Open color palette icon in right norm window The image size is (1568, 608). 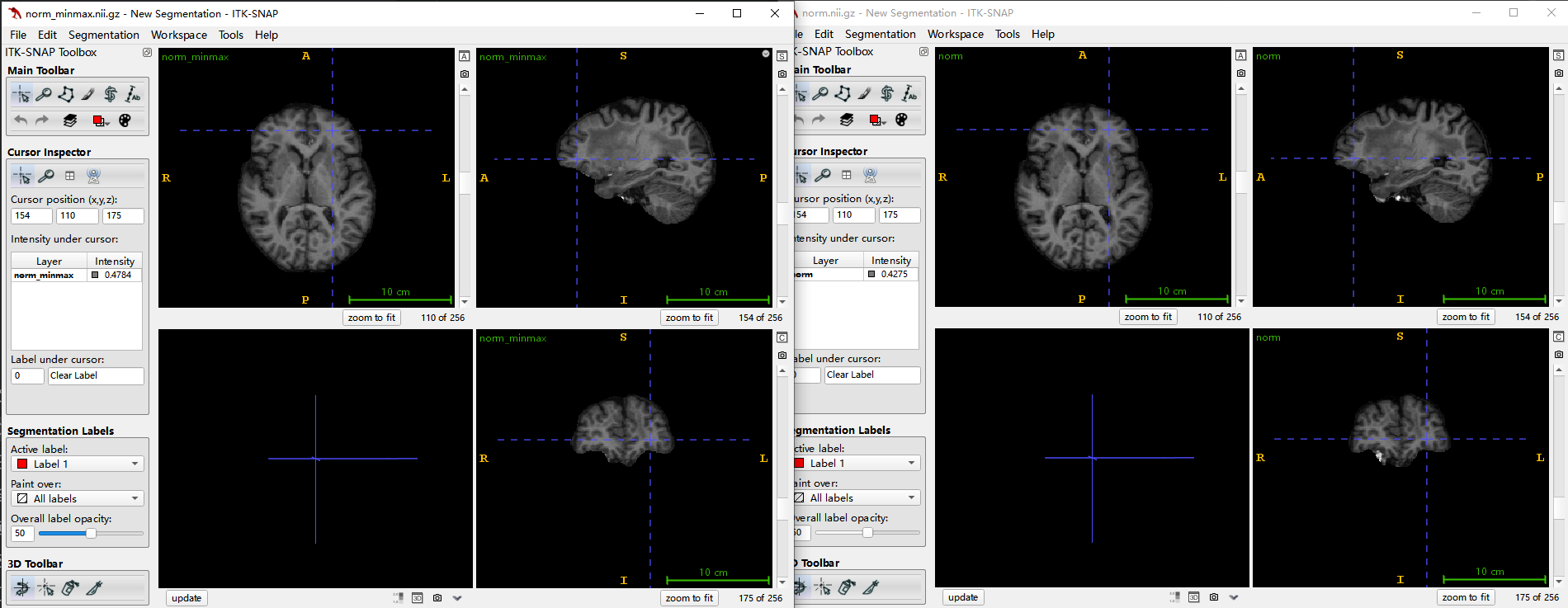click(901, 120)
